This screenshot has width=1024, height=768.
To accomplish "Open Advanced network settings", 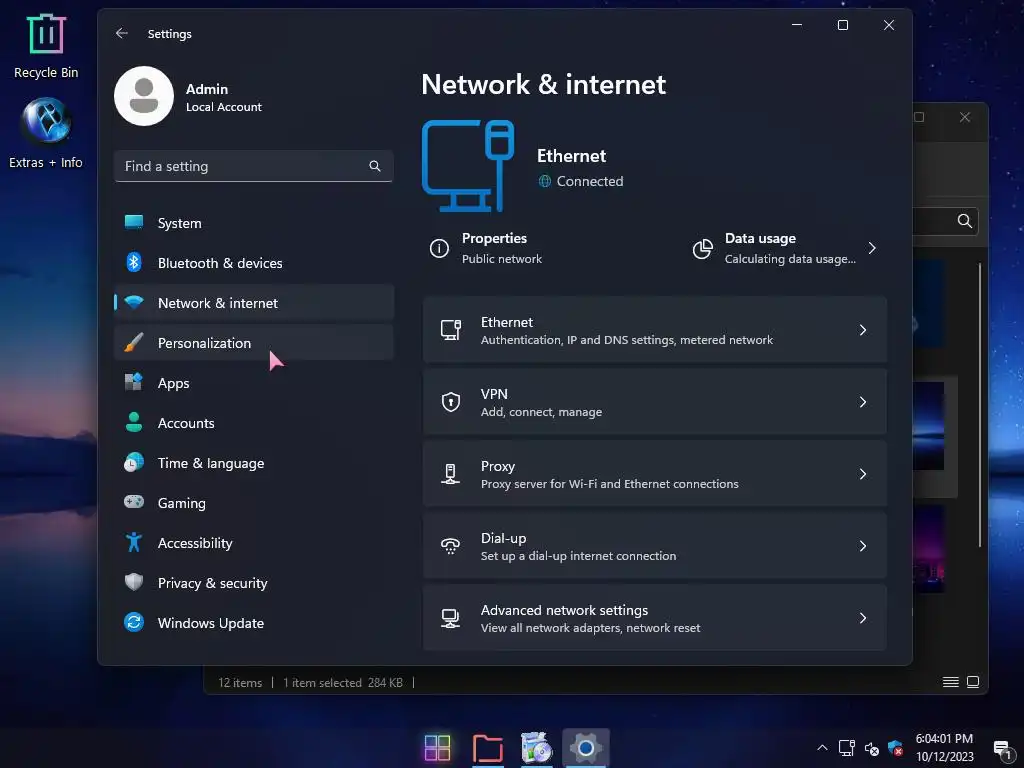I will pos(654,618).
